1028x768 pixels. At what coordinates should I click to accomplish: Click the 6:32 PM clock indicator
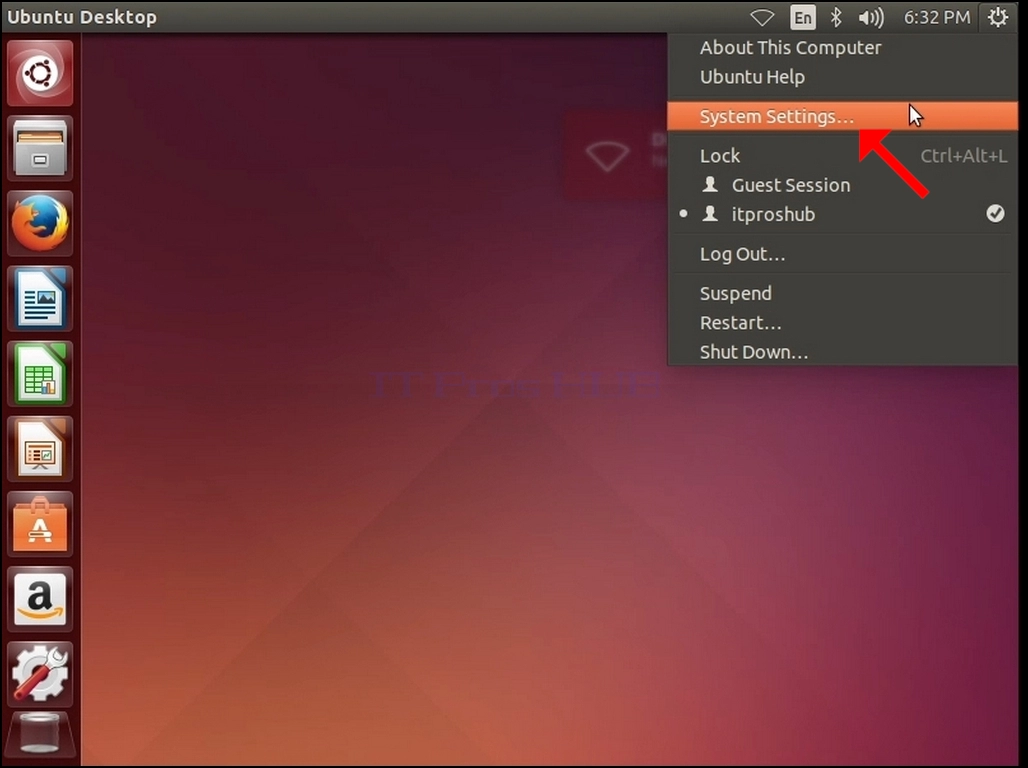click(x=937, y=17)
